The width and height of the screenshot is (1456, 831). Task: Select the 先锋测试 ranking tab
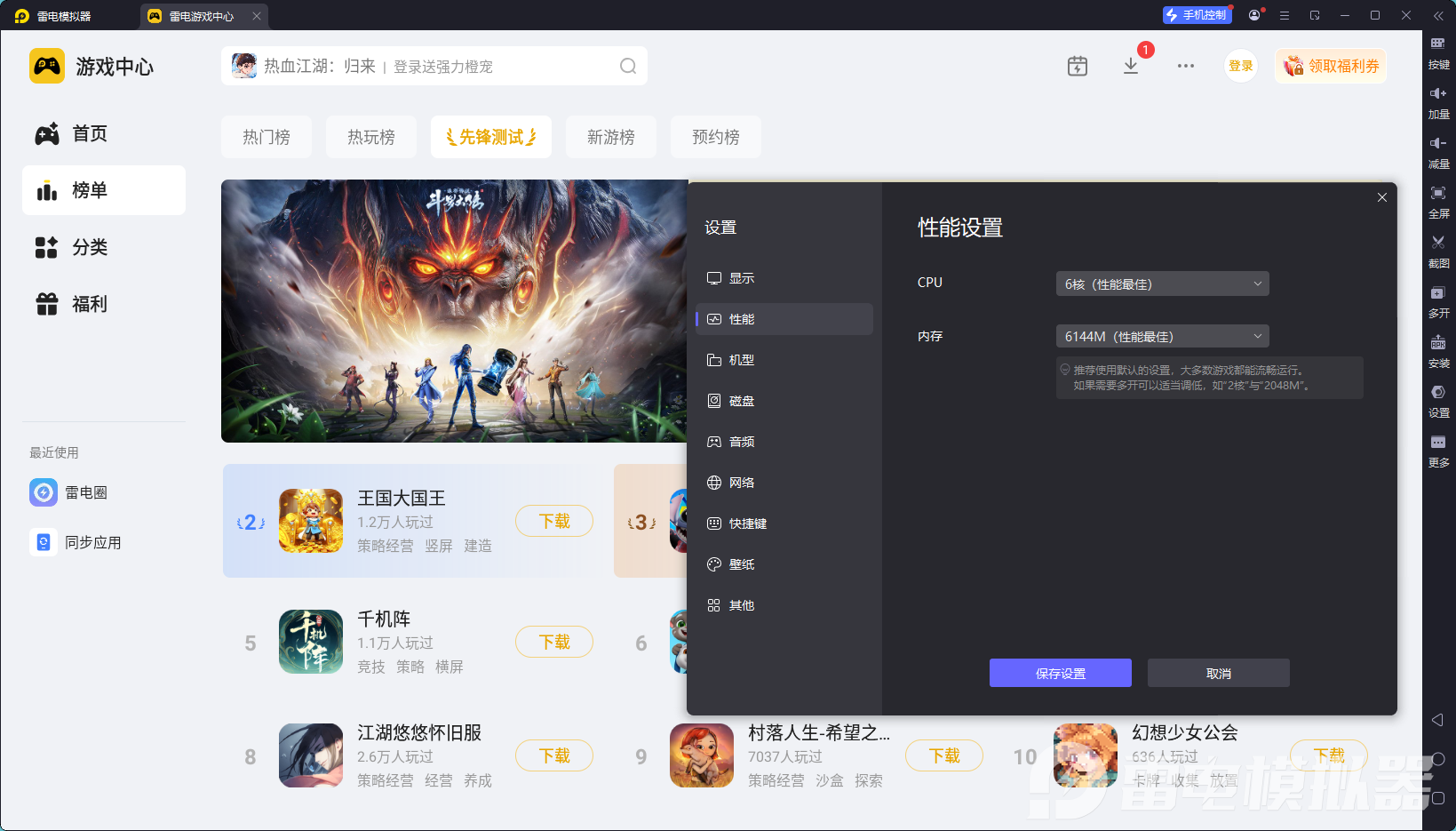click(491, 137)
